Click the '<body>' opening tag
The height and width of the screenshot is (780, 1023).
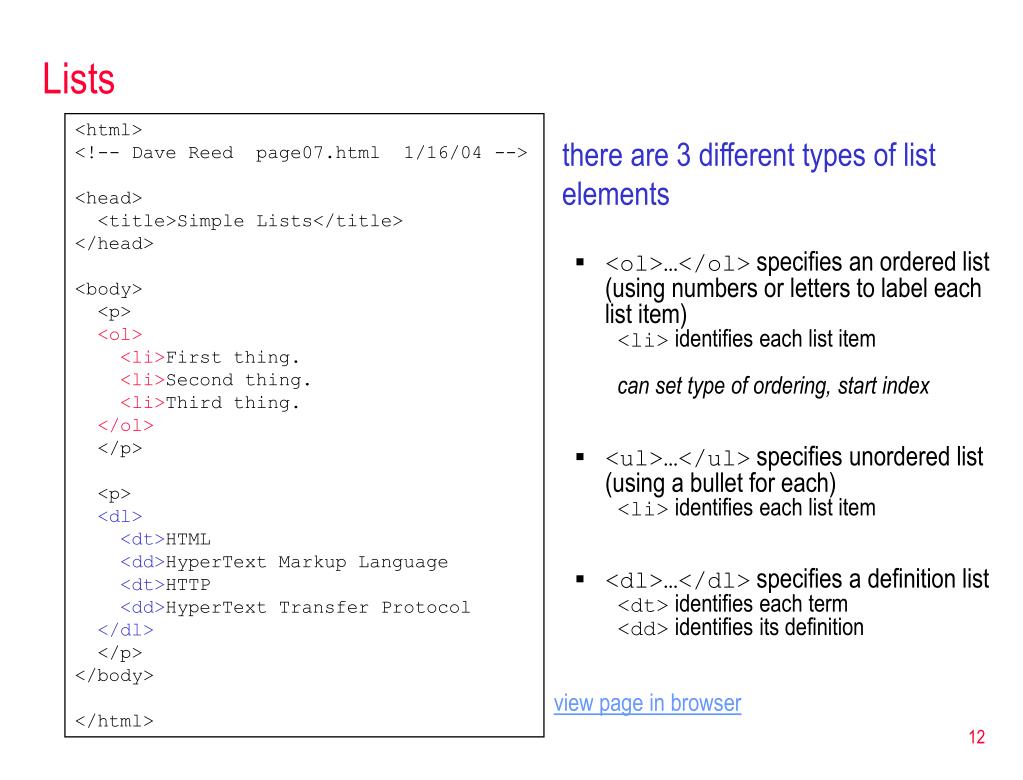point(108,289)
